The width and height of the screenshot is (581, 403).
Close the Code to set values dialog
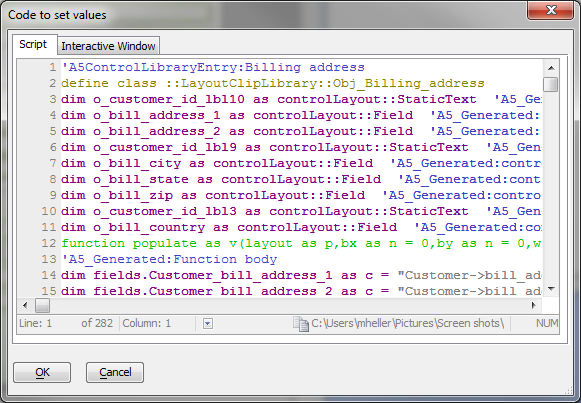[551, 10]
